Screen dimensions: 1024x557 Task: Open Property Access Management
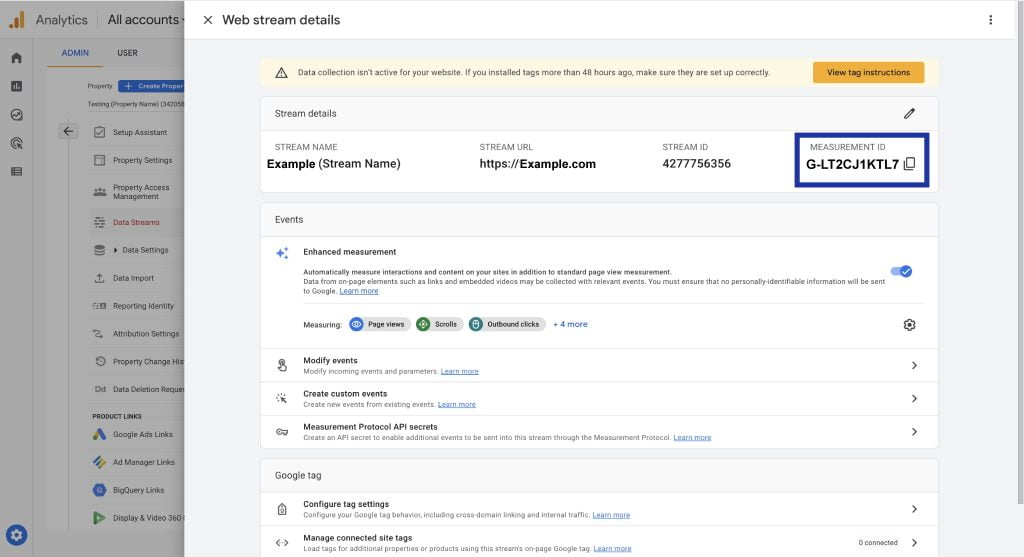tap(140, 192)
